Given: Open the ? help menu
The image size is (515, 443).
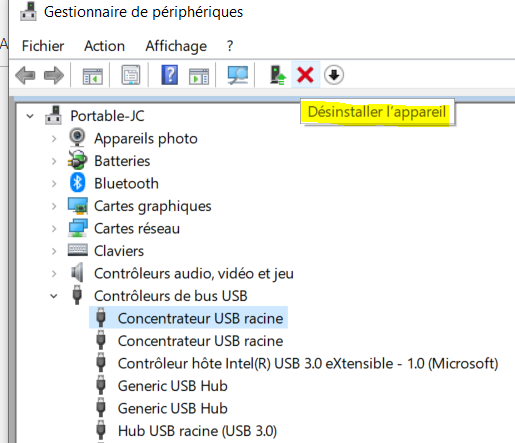Looking at the screenshot, I should coord(230,46).
